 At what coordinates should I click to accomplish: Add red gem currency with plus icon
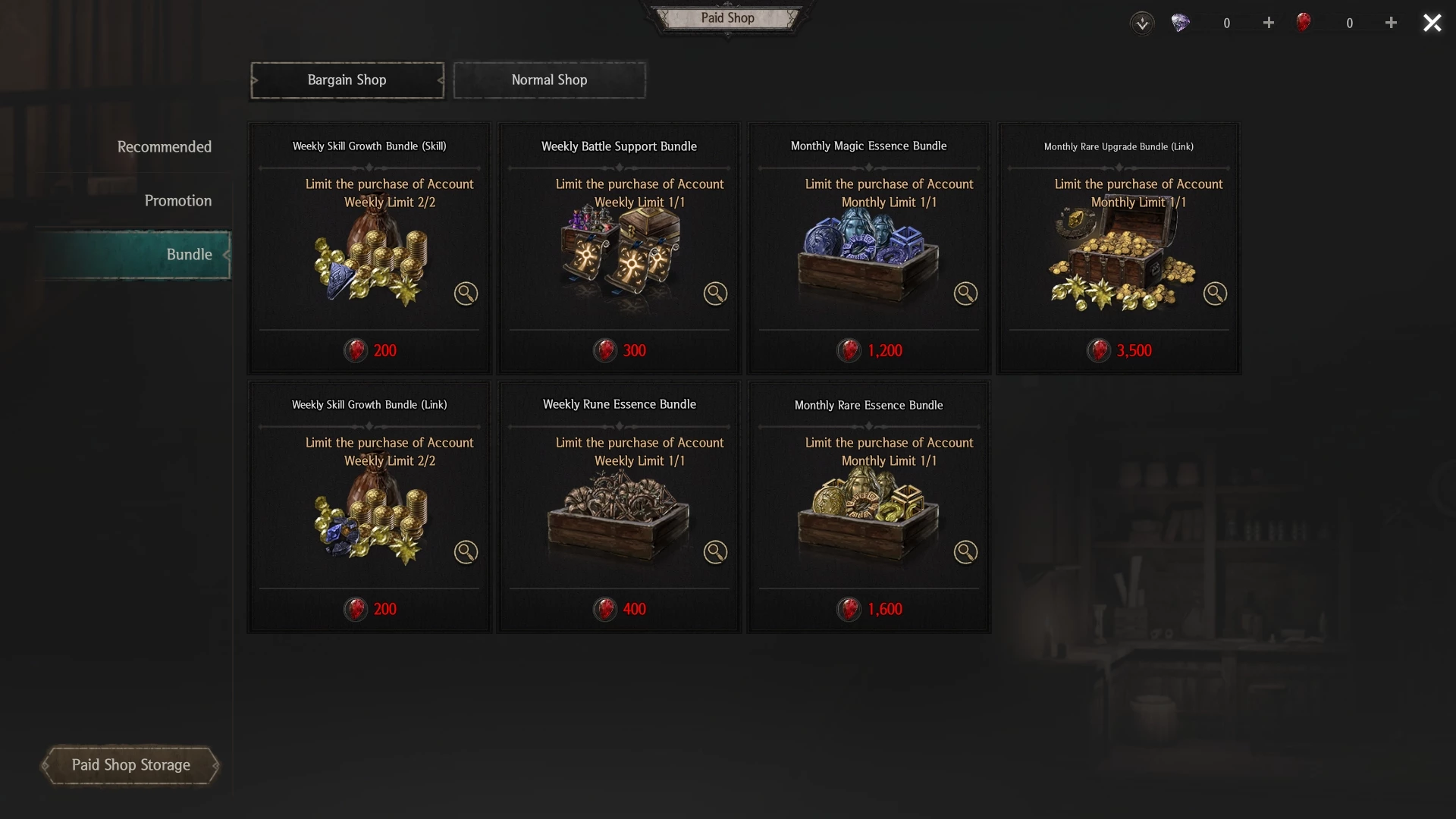1391,23
